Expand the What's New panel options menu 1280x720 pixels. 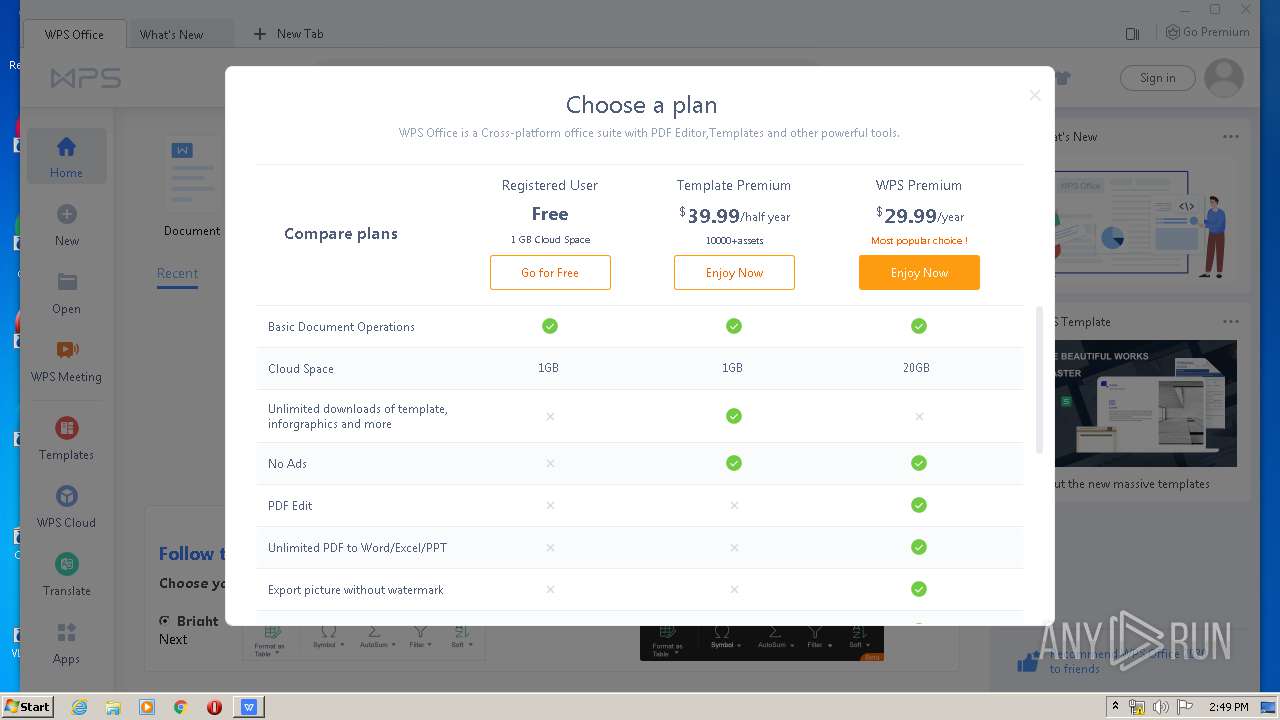tap(1231, 137)
